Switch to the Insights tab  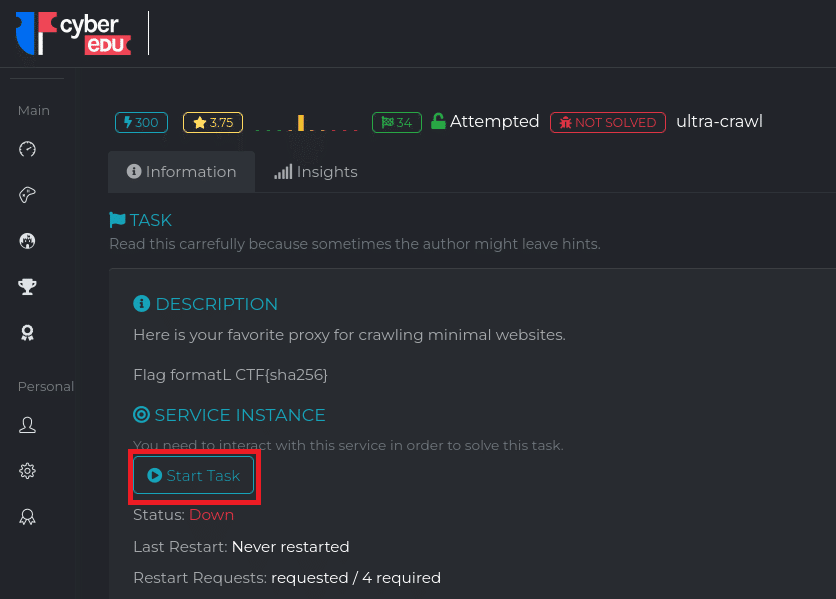pyautogui.click(x=316, y=172)
